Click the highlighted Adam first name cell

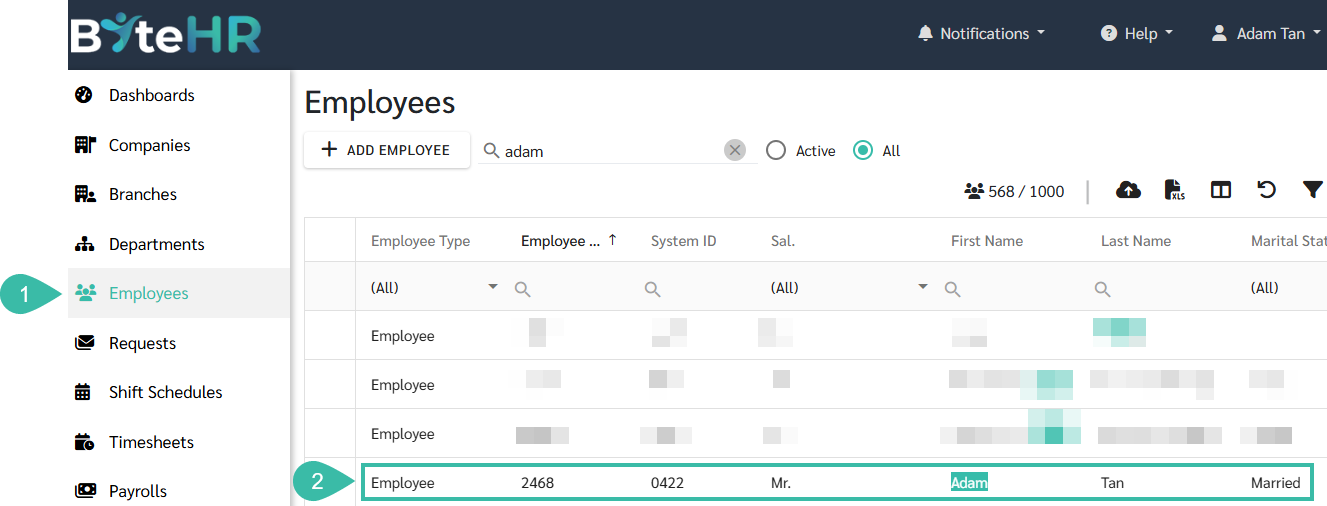click(969, 483)
